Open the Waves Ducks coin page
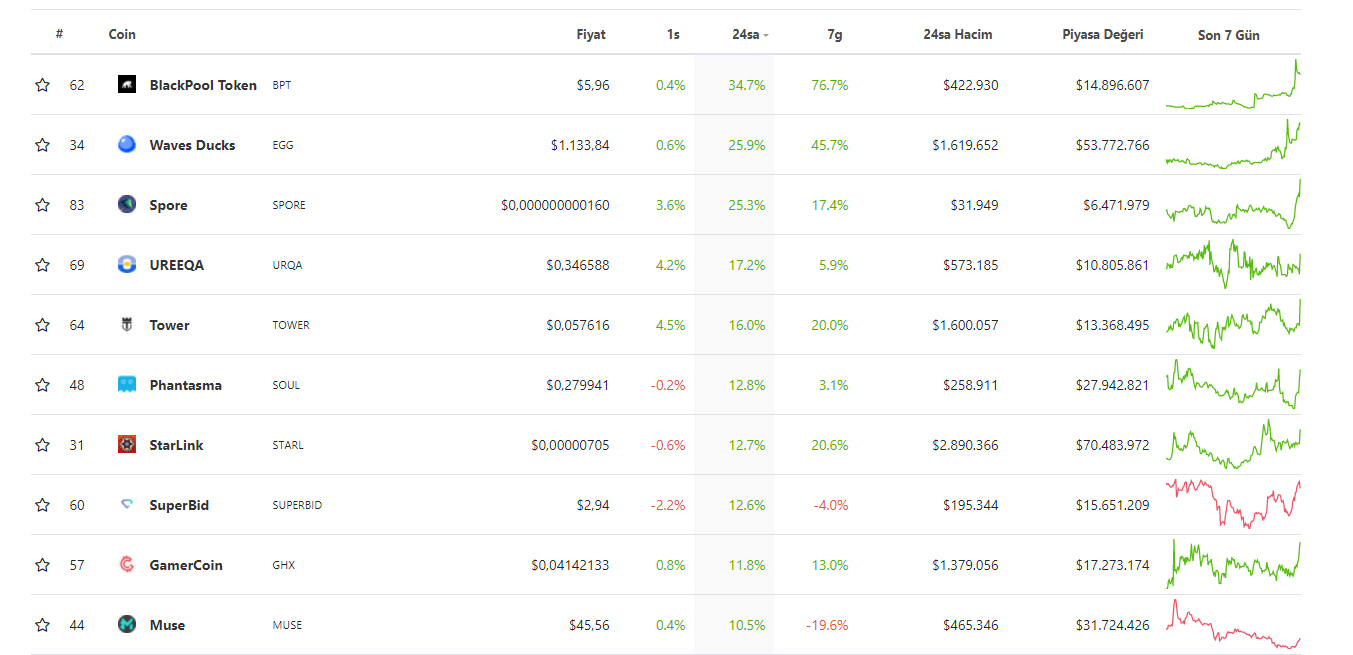This screenshot has width=1353, height=655. [192, 145]
